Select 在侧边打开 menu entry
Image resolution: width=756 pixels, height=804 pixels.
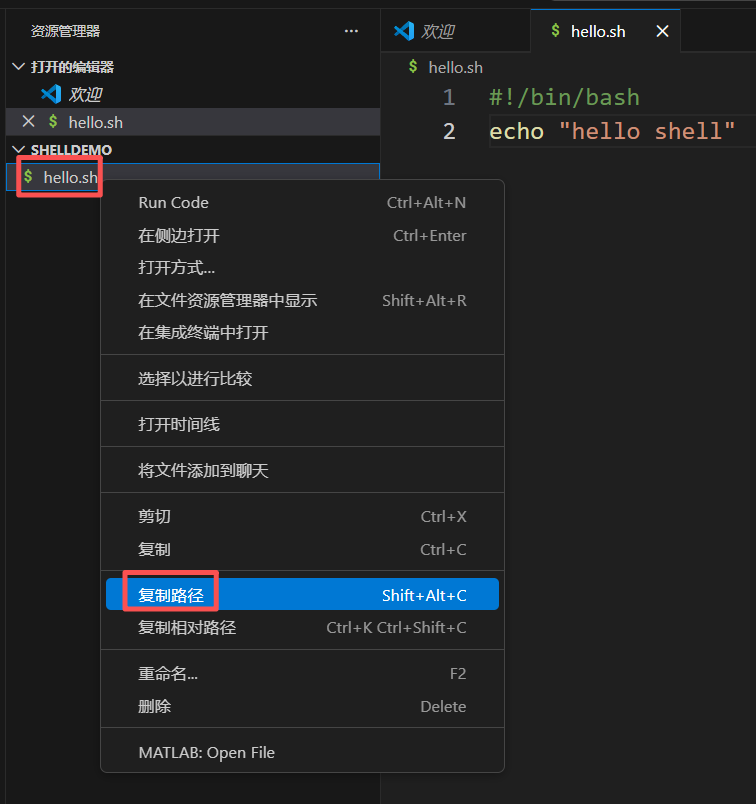[303, 235]
